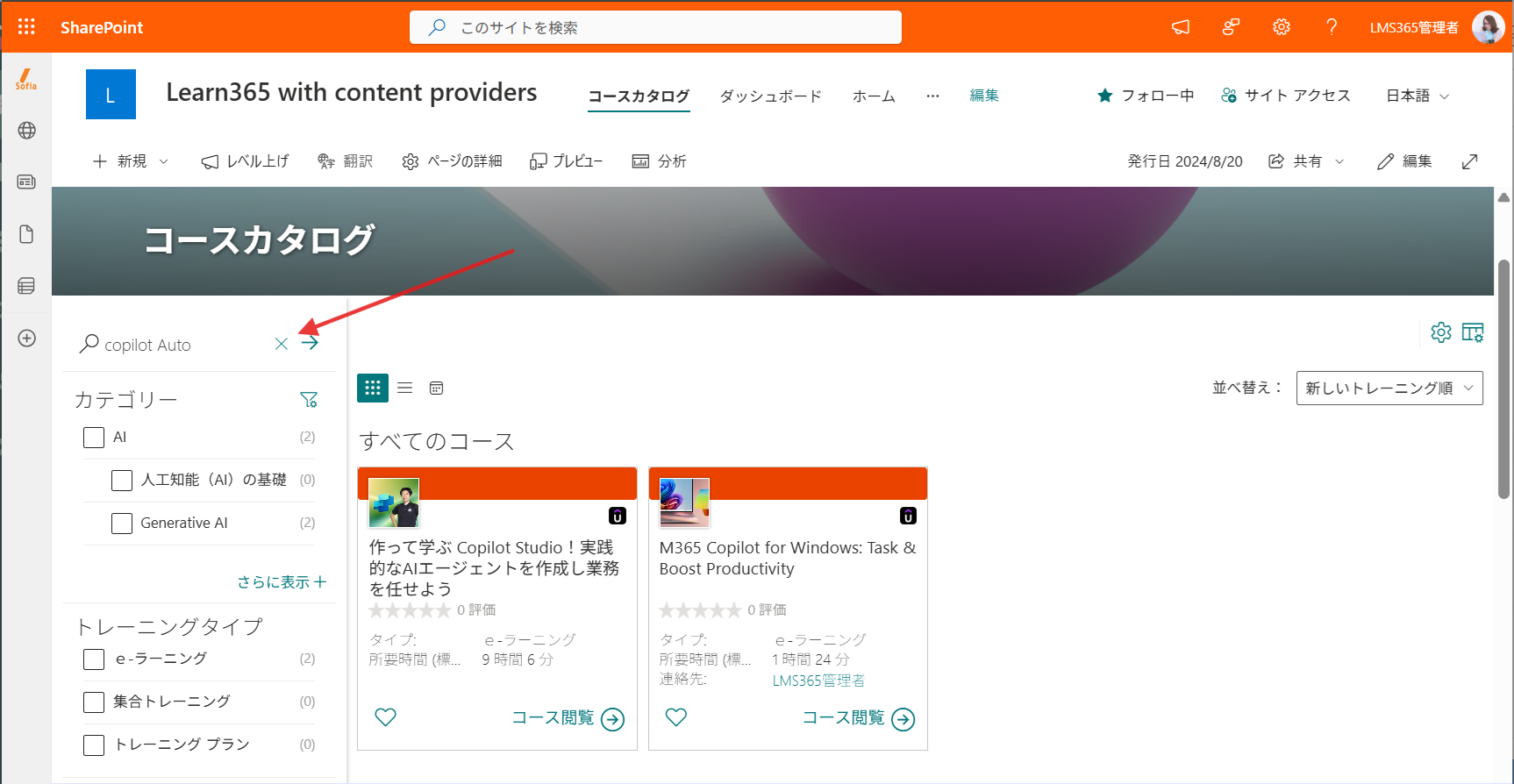
Task: Switch to calendar view
Action: click(436, 388)
